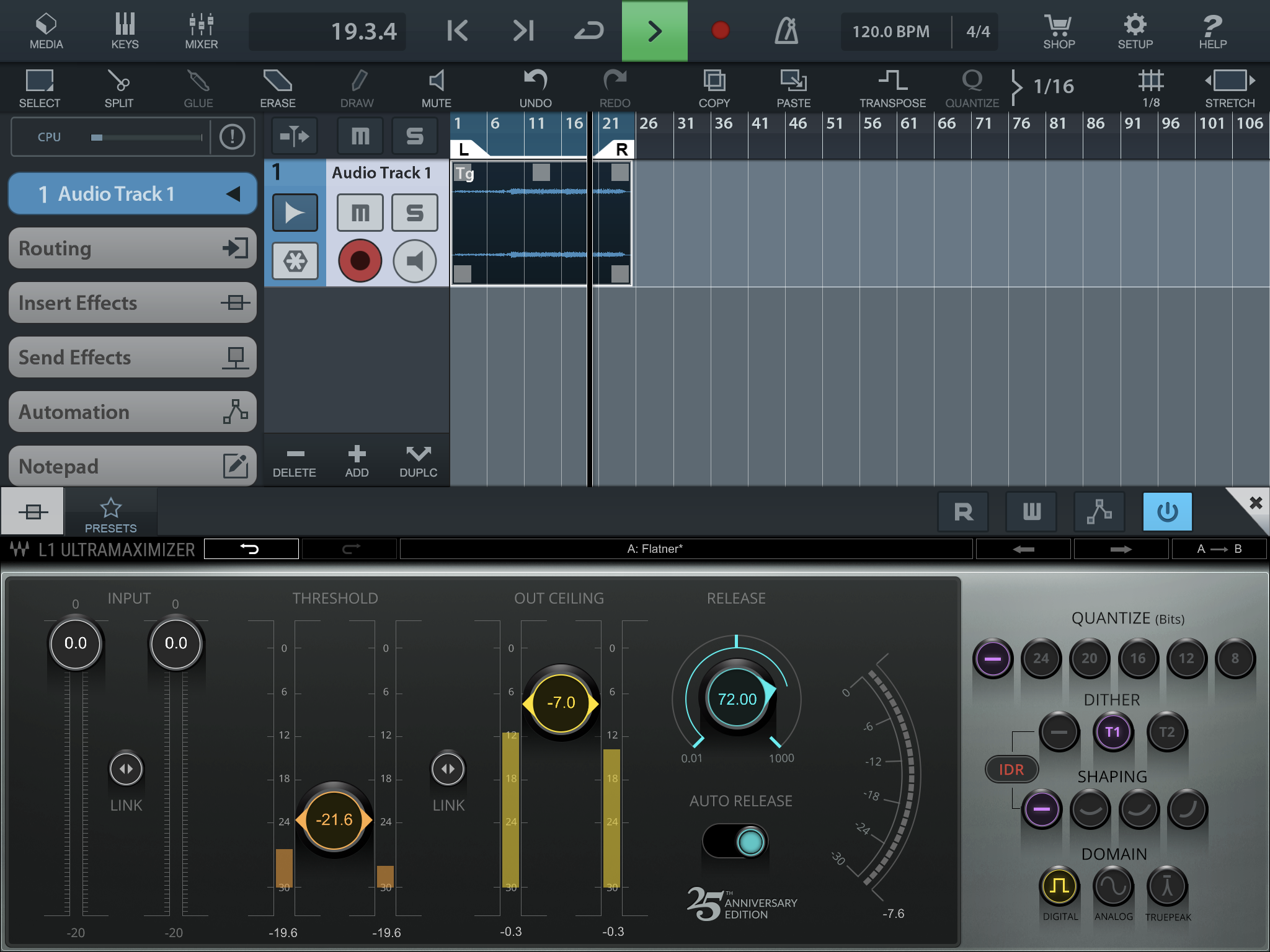Enable automation Write W button
The image size is (1270, 952).
coord(1031,512)
